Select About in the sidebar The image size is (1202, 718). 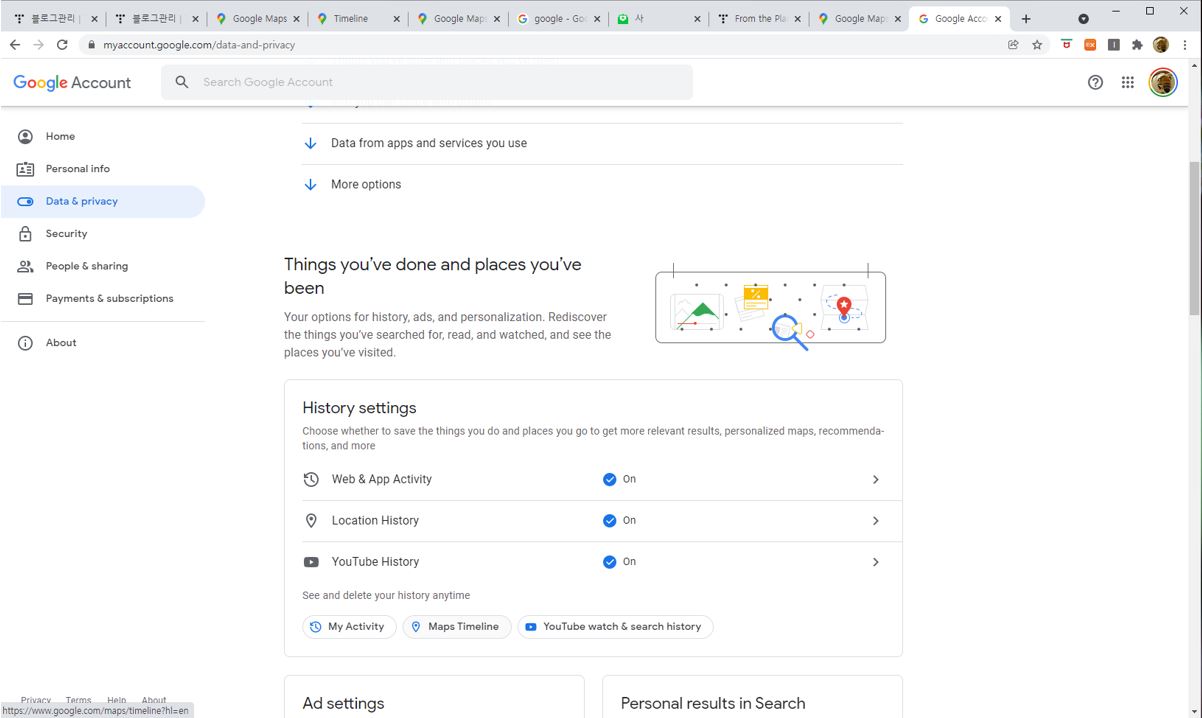[x=102, y=343]
